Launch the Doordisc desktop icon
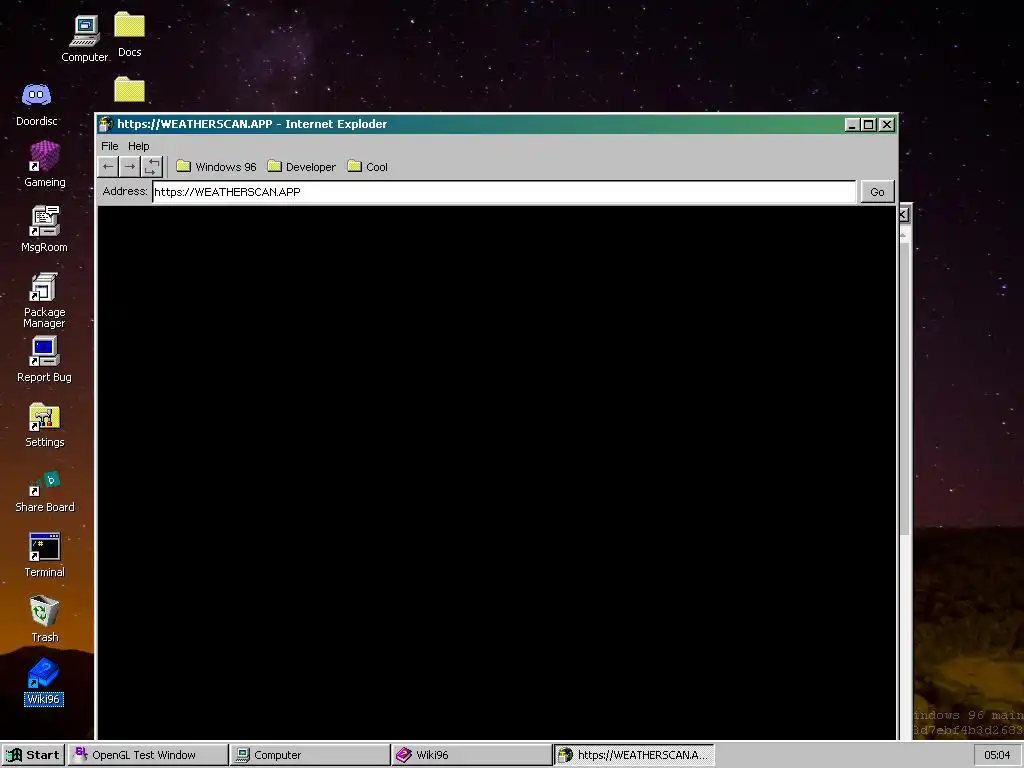The width and height of the screenshot is (1024, 768). click(x=37, y=104)
